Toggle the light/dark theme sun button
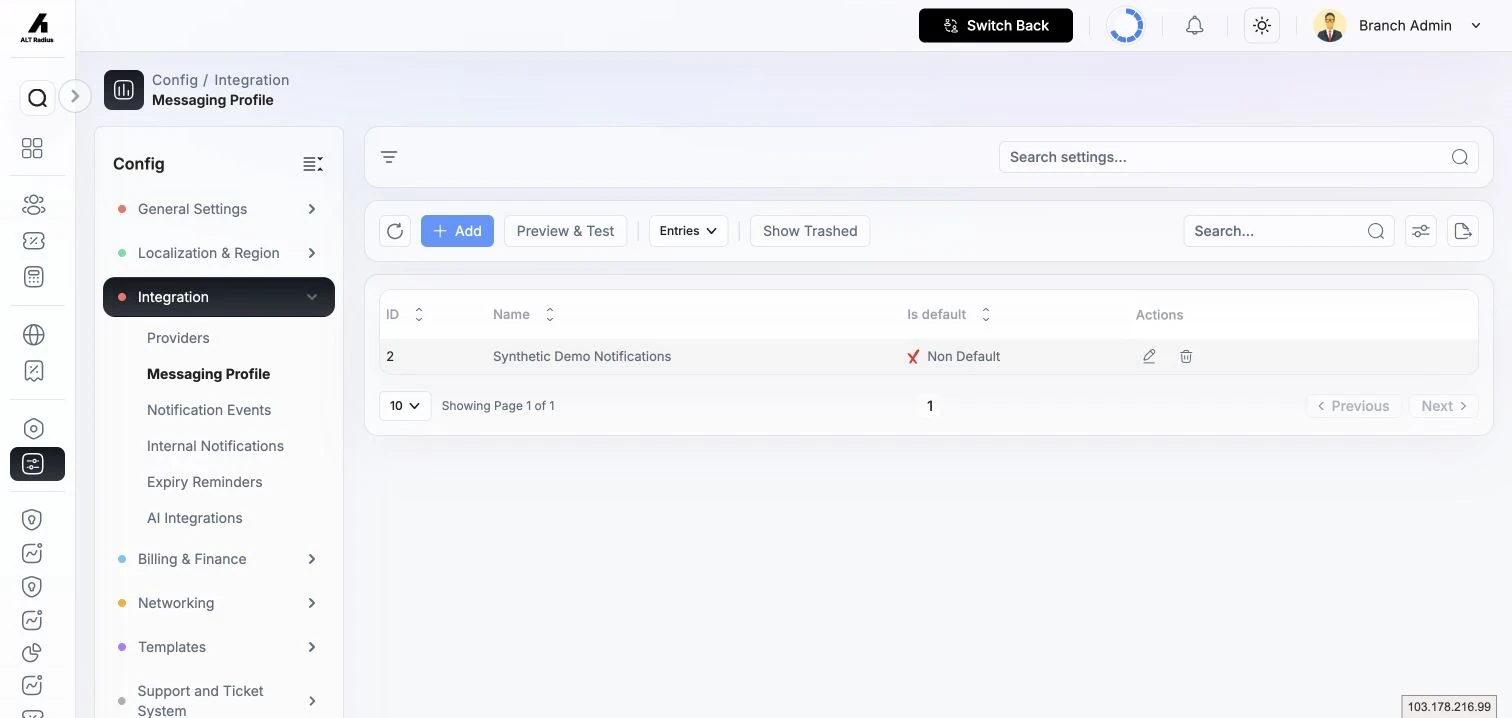The width and height of the screenshot is (1512, 718). tap(1262, 26)
